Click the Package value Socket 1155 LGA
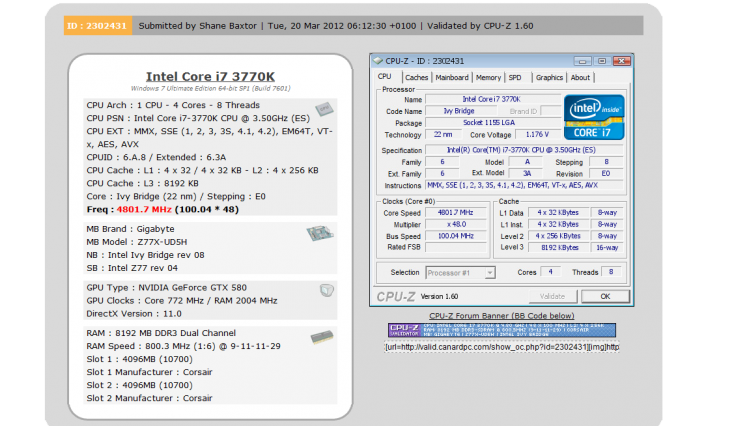Image resolution: width=738 pixels, height=426 pixels. 493,123
